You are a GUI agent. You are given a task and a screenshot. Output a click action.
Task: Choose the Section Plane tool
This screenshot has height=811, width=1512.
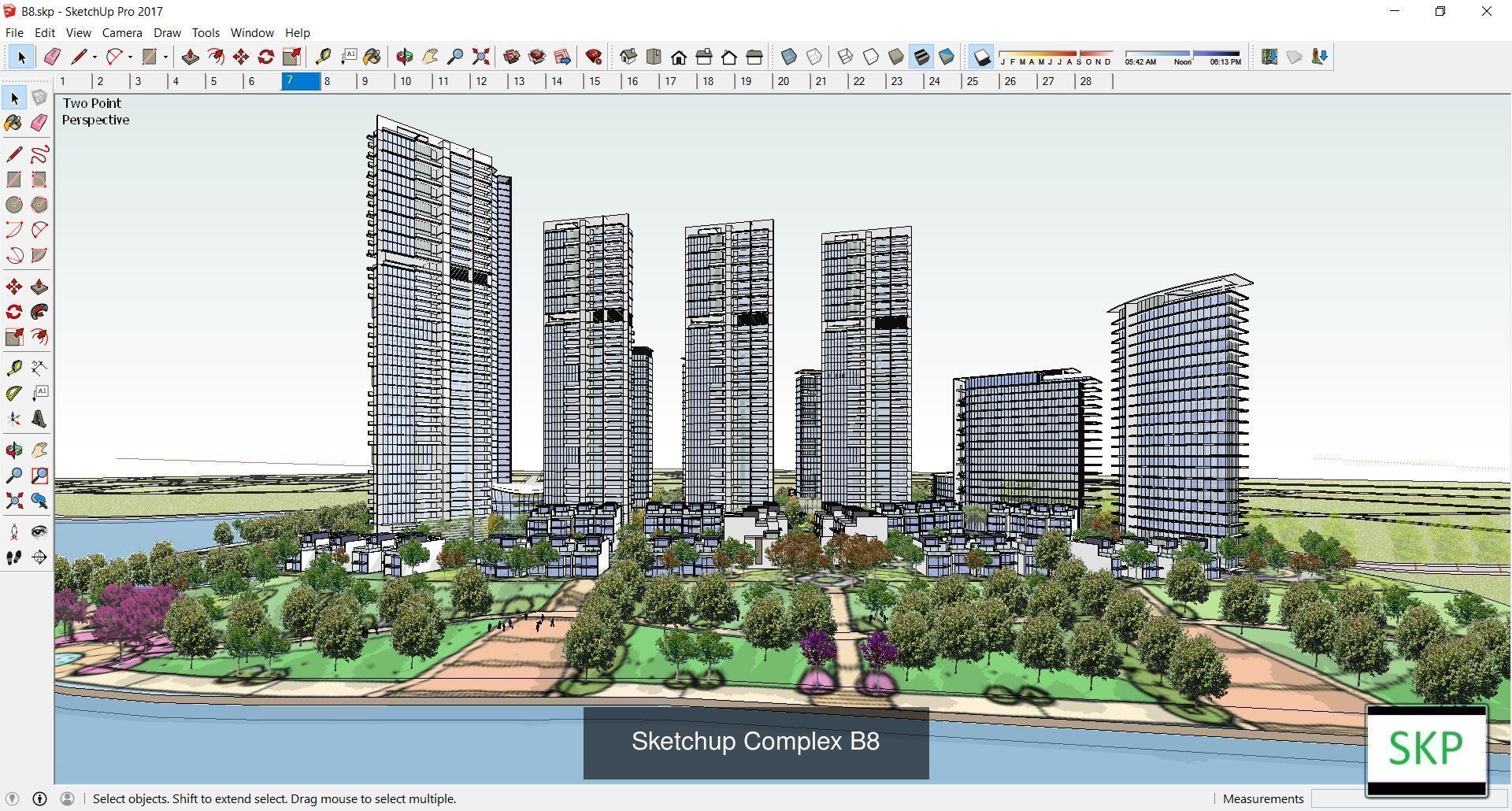39,557
